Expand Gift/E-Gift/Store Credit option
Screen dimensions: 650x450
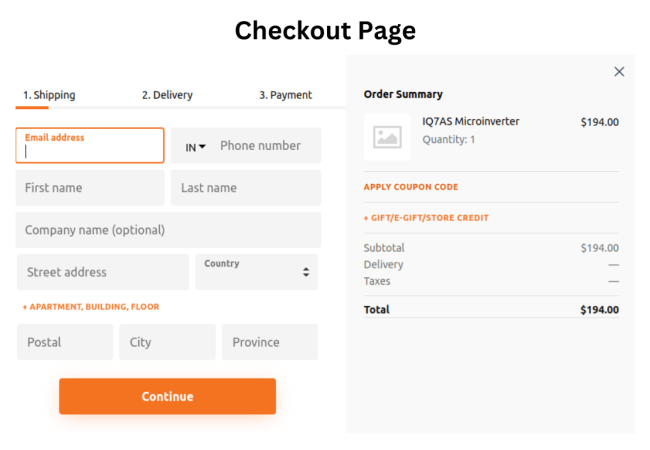426,217
